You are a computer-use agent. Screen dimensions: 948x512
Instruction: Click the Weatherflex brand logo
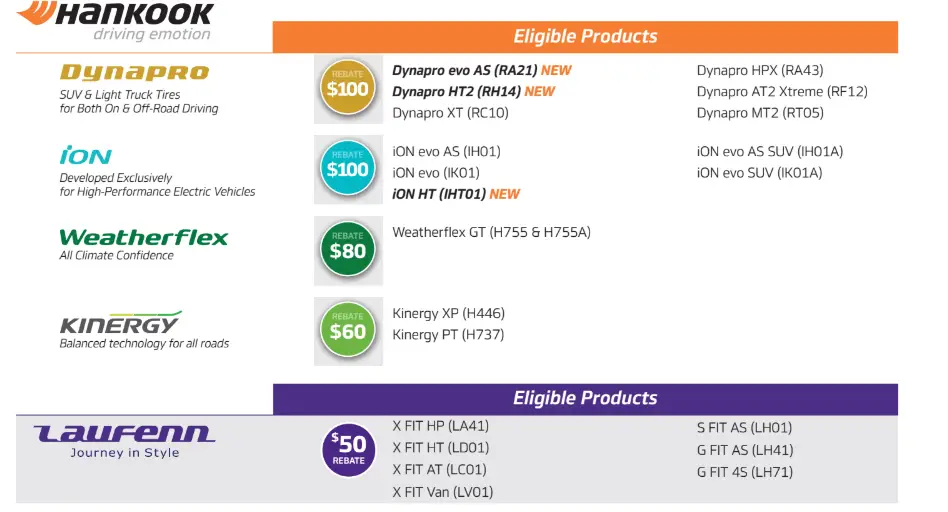(143, 237)
